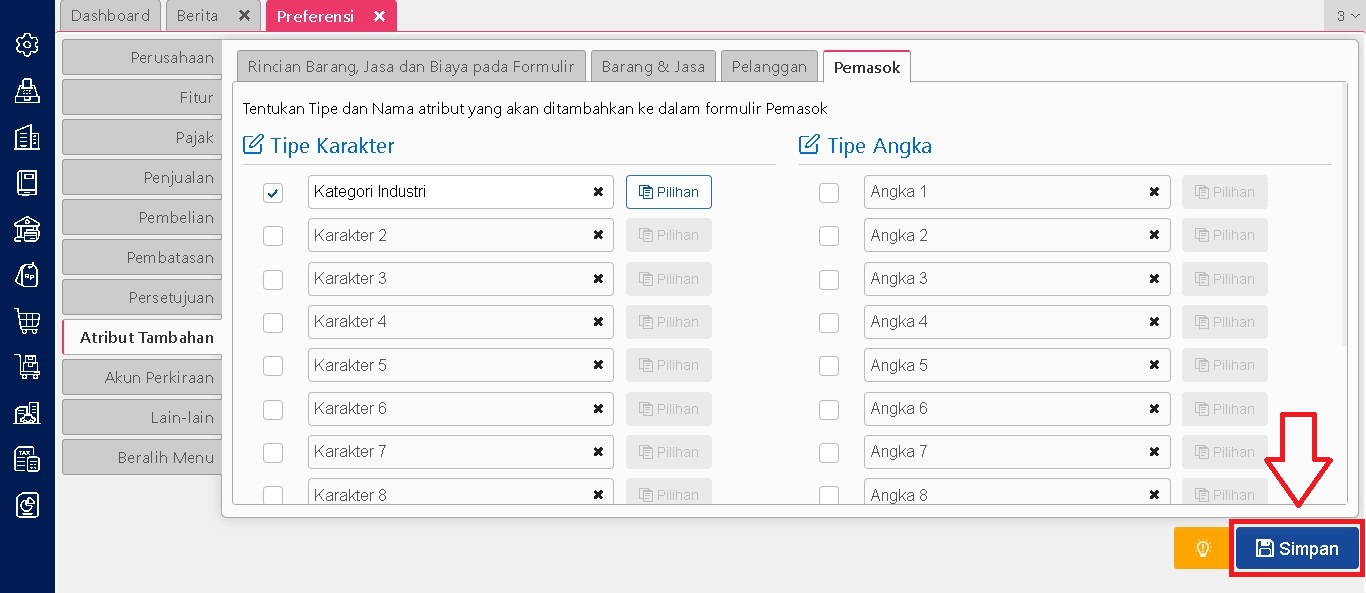Uncheck the Kategori Industri checkbox
This screenshot has width=1366, height=593.
point(273,193)
